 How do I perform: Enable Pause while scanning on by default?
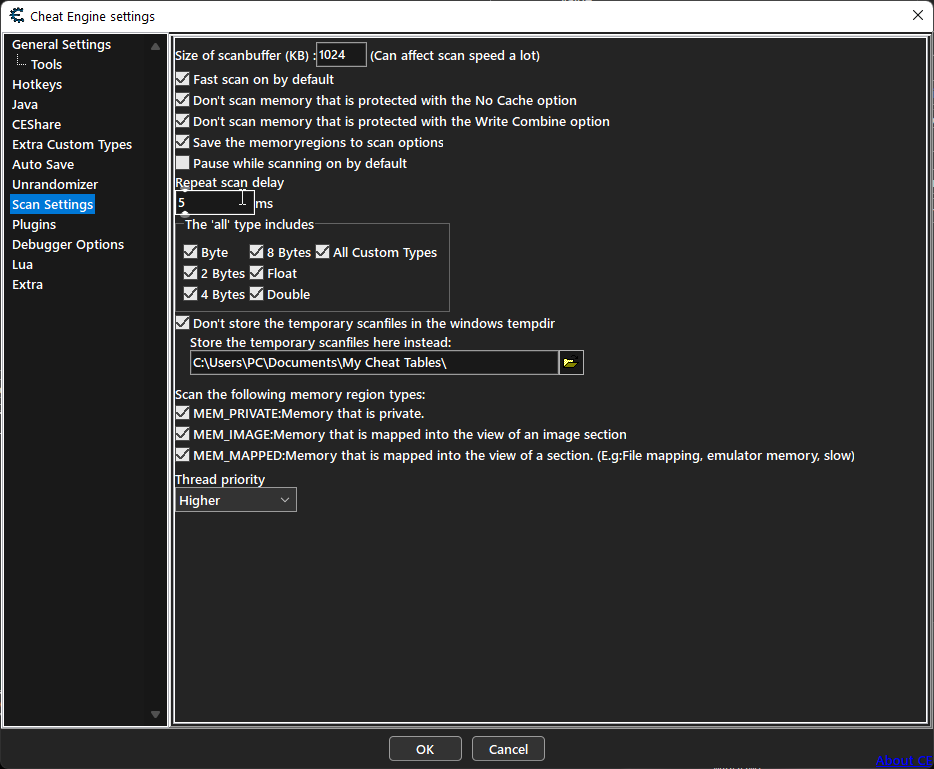click(182, 163)
